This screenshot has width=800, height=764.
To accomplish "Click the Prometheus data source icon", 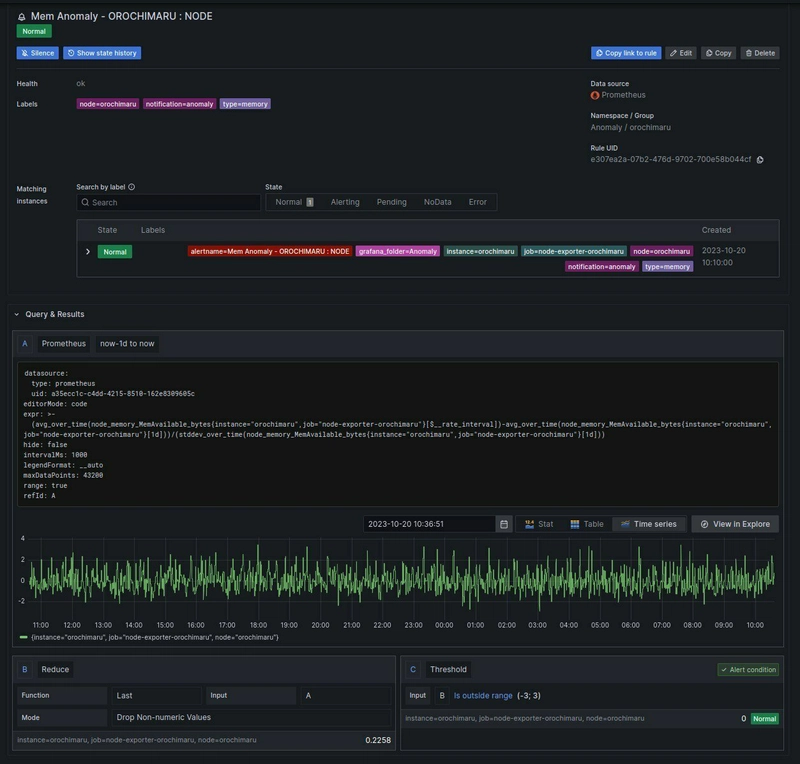I will [x=595, y=95].
